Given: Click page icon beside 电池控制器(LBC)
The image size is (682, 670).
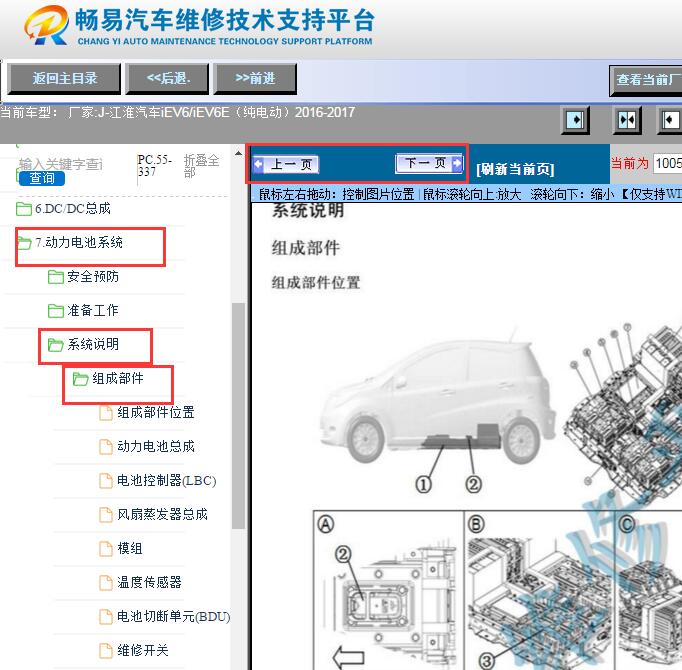Looking at the screenshot, I should (x=106, y=480).
